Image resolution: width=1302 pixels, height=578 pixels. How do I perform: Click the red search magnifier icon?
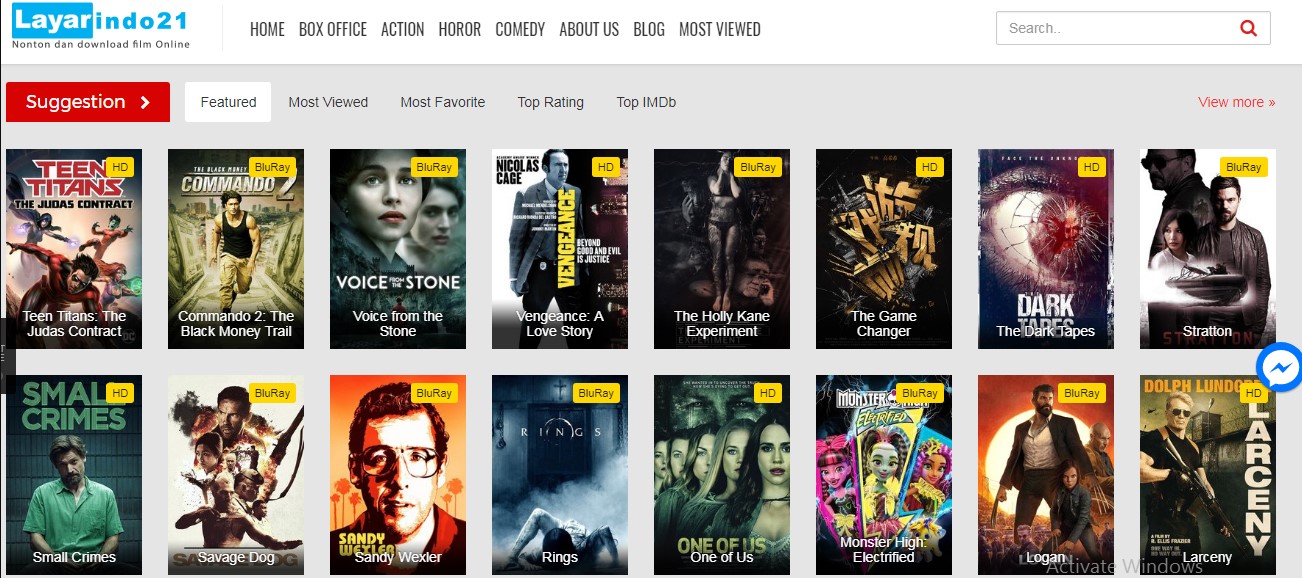pos(1248,28)
